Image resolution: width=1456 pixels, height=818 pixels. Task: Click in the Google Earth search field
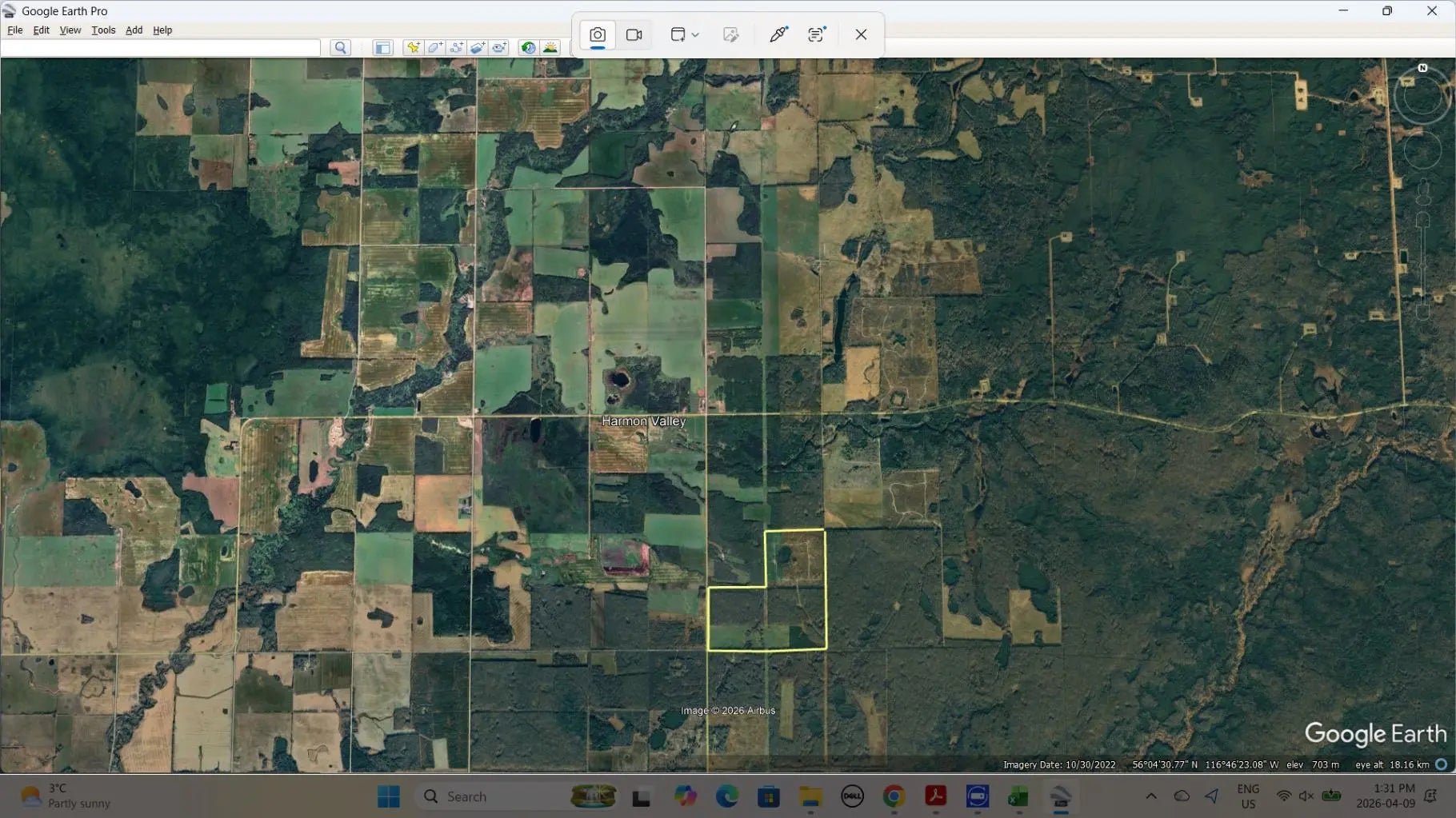(161, 48)
